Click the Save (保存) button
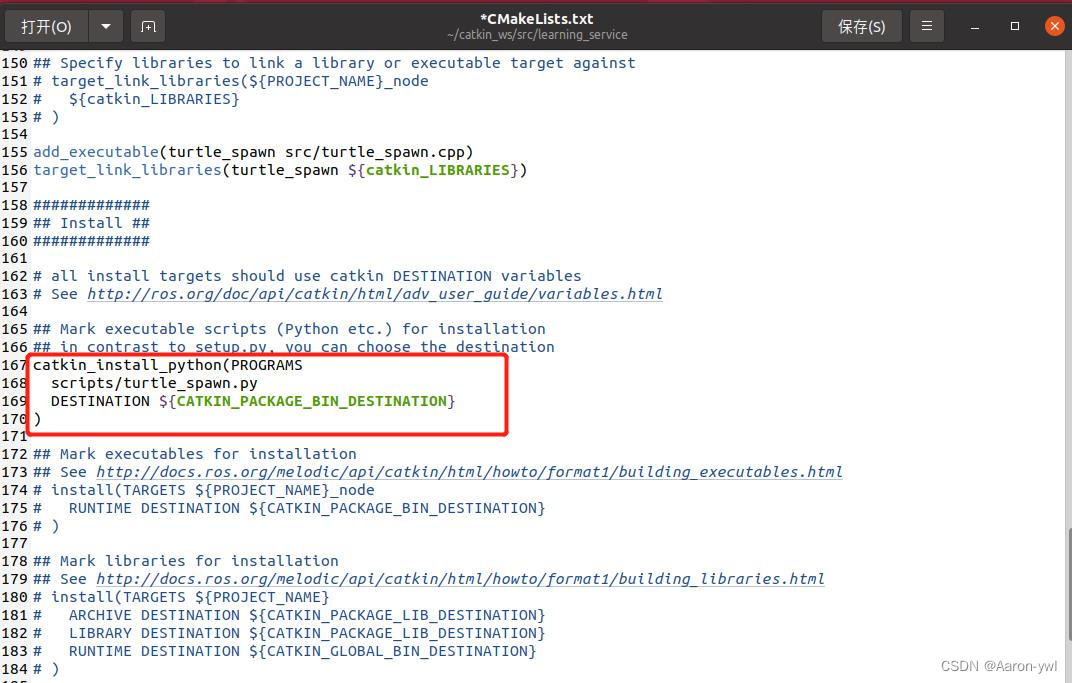1072x683 pixels. coord(861,27)
